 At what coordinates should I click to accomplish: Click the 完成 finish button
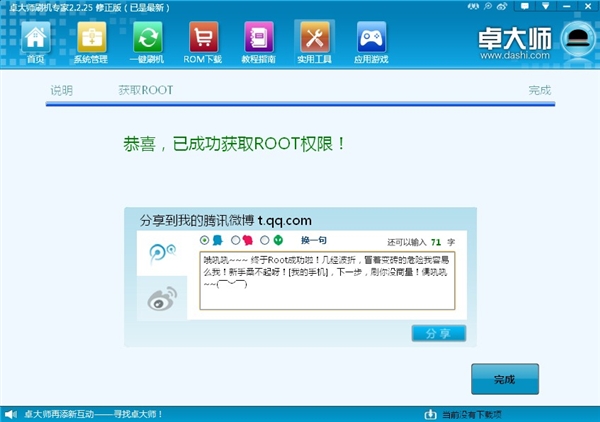[505, 379]
